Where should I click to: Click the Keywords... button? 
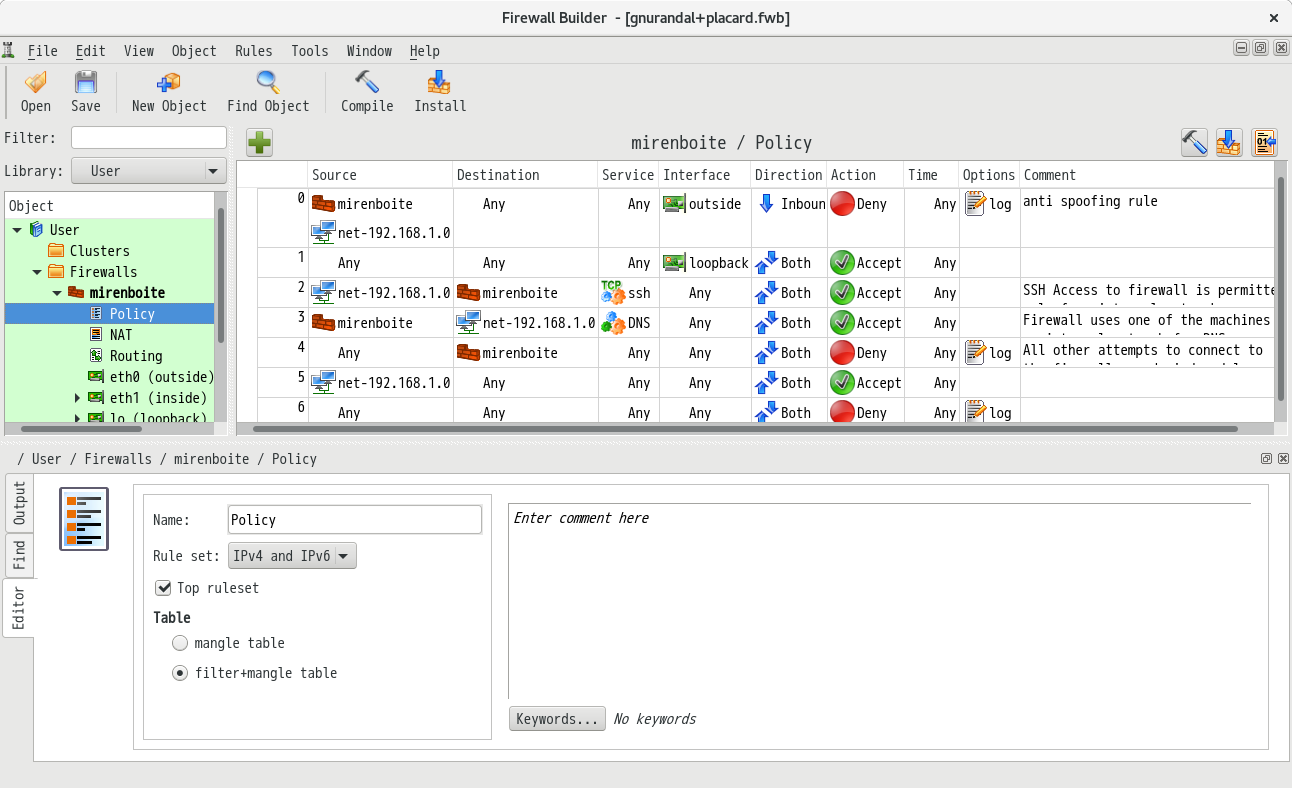(557, 719)
